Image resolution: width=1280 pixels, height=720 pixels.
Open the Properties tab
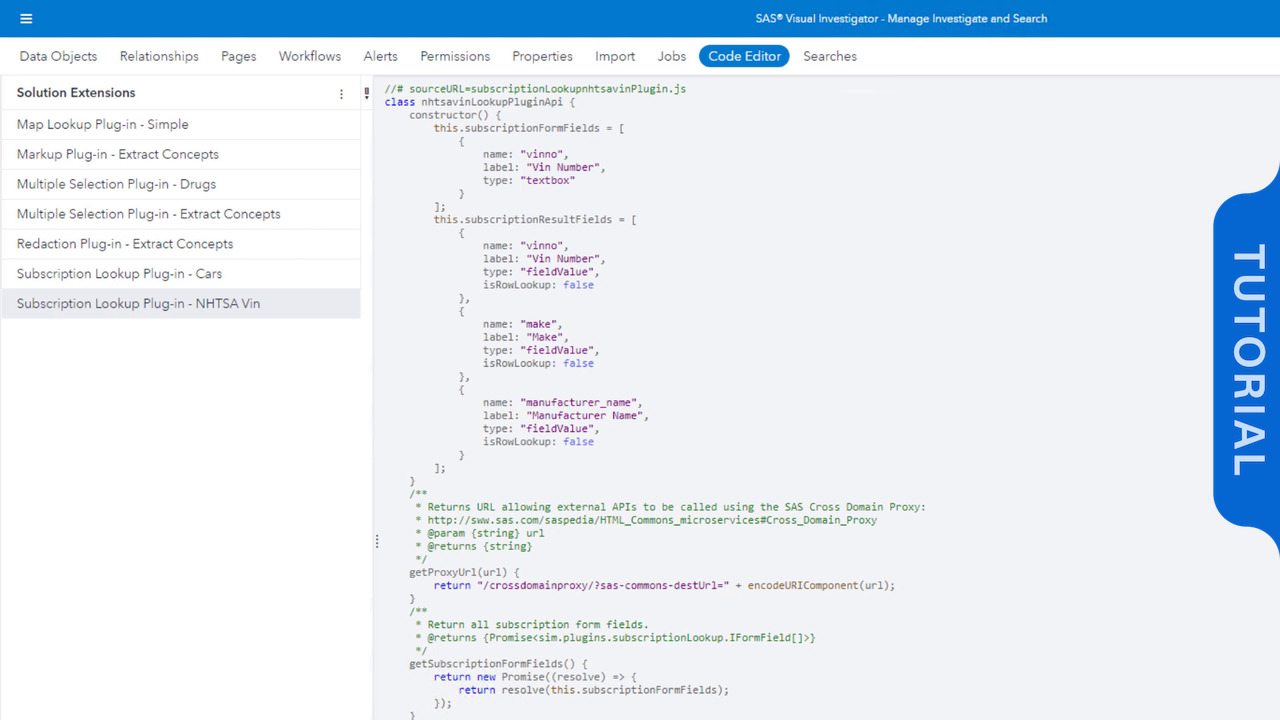tap(542, 56)
